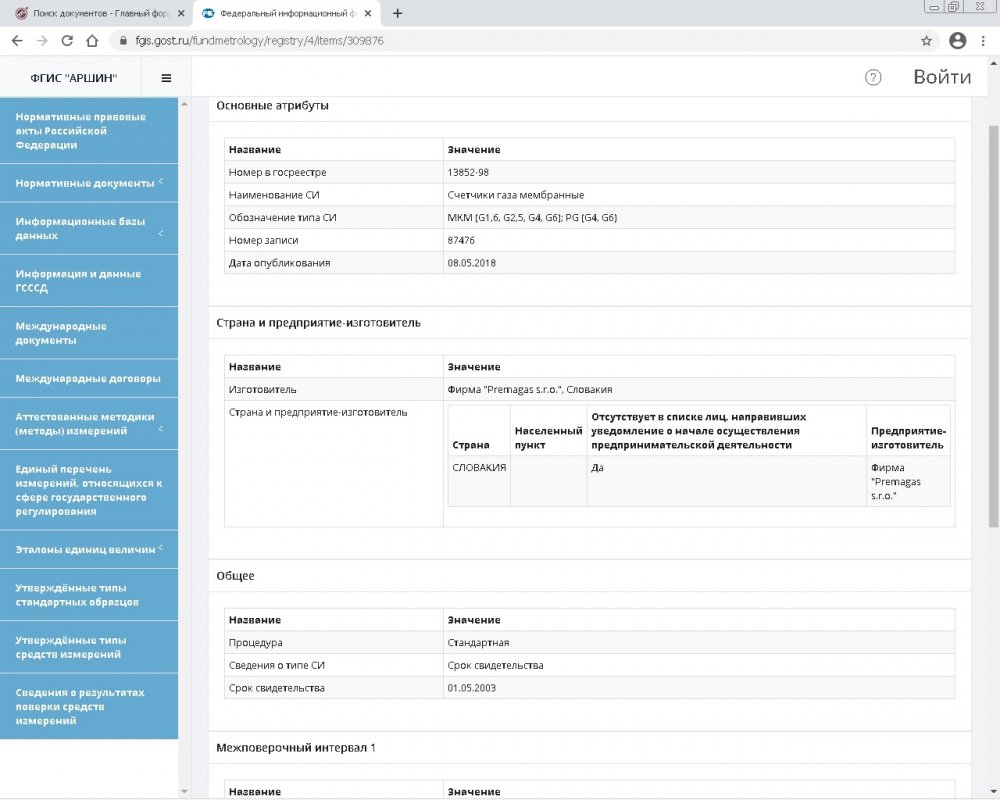Open Сведения о результатах поверки item

88,706
